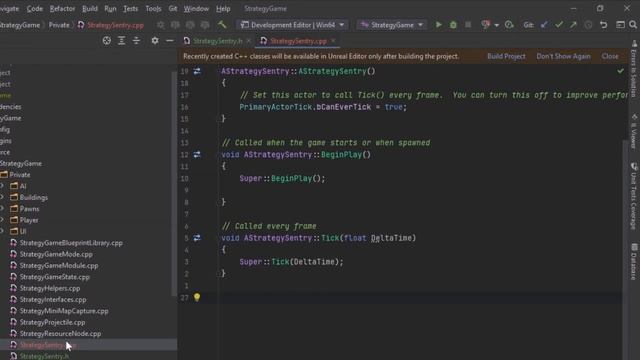Expand all items in project panel

pos(121,40)
